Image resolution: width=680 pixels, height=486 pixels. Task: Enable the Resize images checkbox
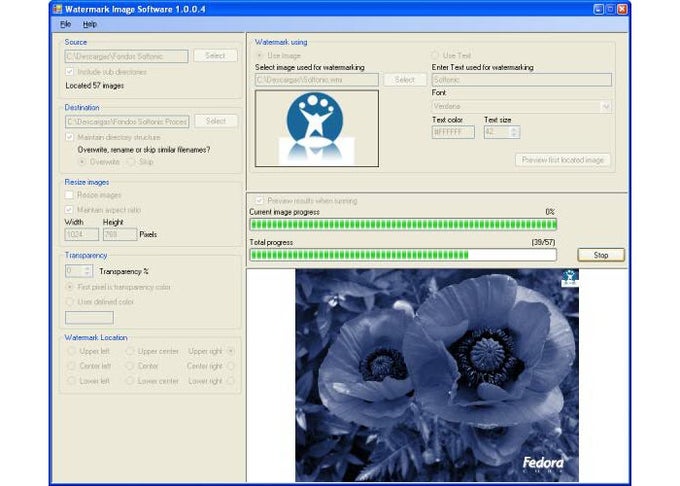[x=69, y=195]
